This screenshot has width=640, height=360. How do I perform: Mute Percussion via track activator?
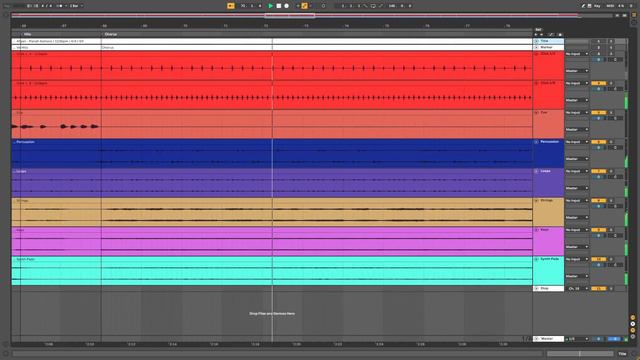(599, 142)
